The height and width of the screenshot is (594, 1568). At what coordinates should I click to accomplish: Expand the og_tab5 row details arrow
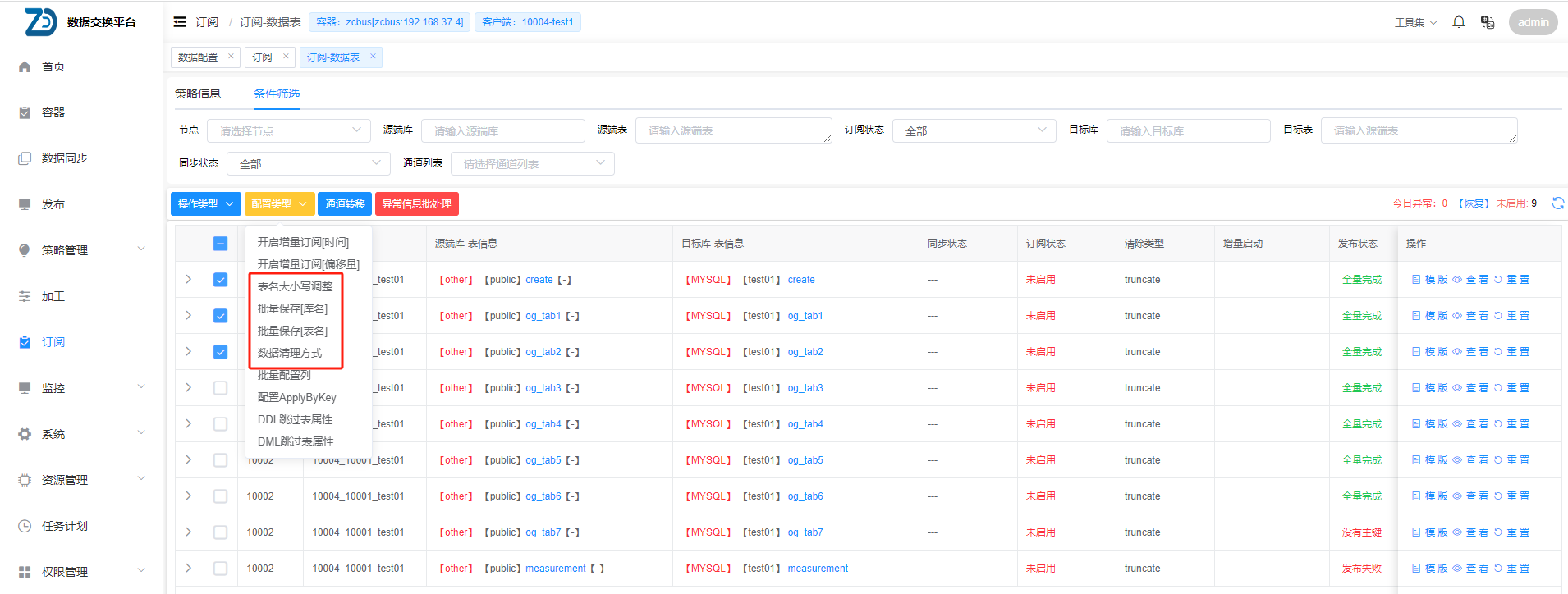point(188,460)
